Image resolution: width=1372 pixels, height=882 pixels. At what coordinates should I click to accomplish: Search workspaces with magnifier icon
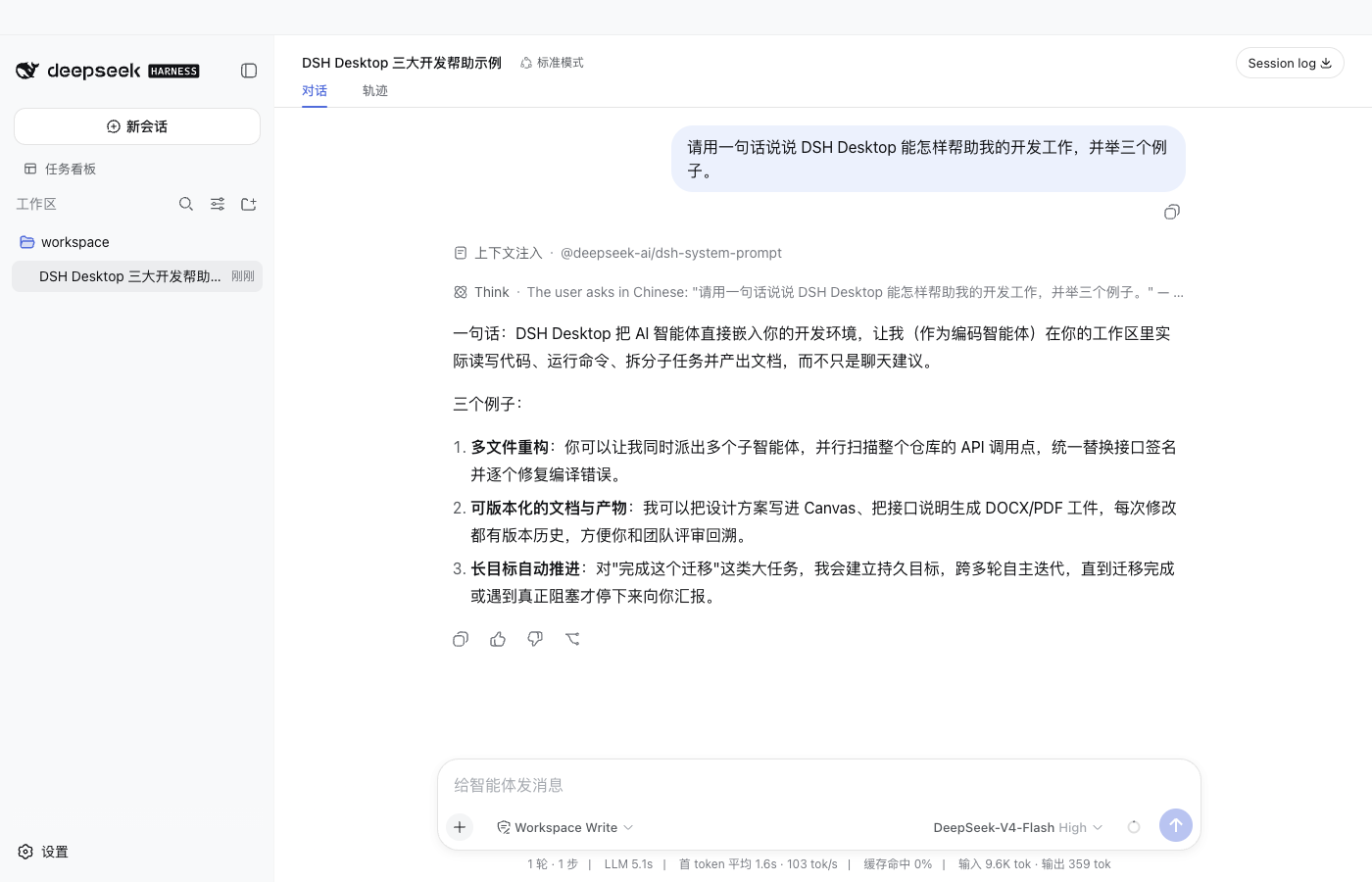186,204
